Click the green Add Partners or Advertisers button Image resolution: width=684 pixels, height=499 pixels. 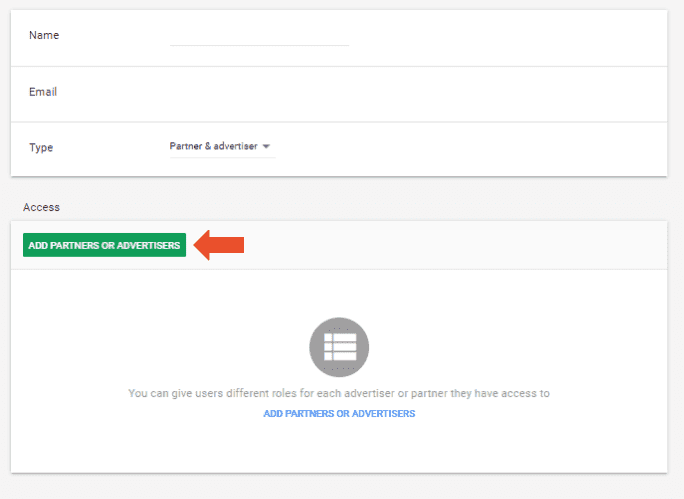point(104,245)
